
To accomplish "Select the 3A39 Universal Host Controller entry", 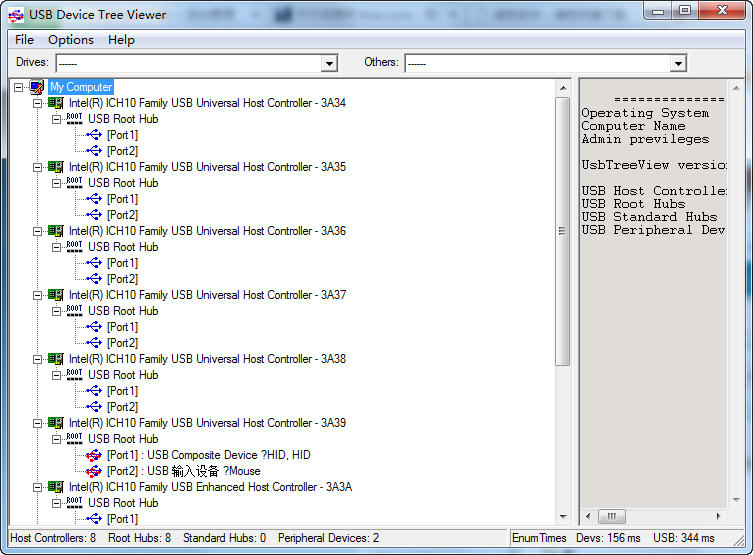I will [x=207, y=423].
